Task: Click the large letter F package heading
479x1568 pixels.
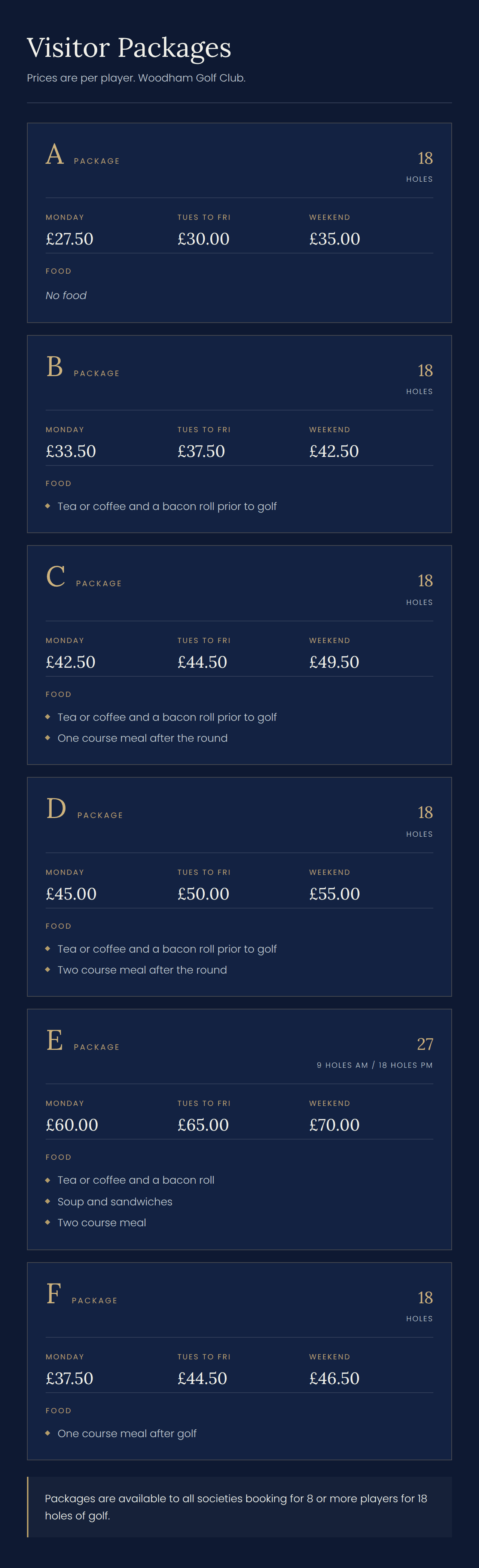Action: (54, 1294)
